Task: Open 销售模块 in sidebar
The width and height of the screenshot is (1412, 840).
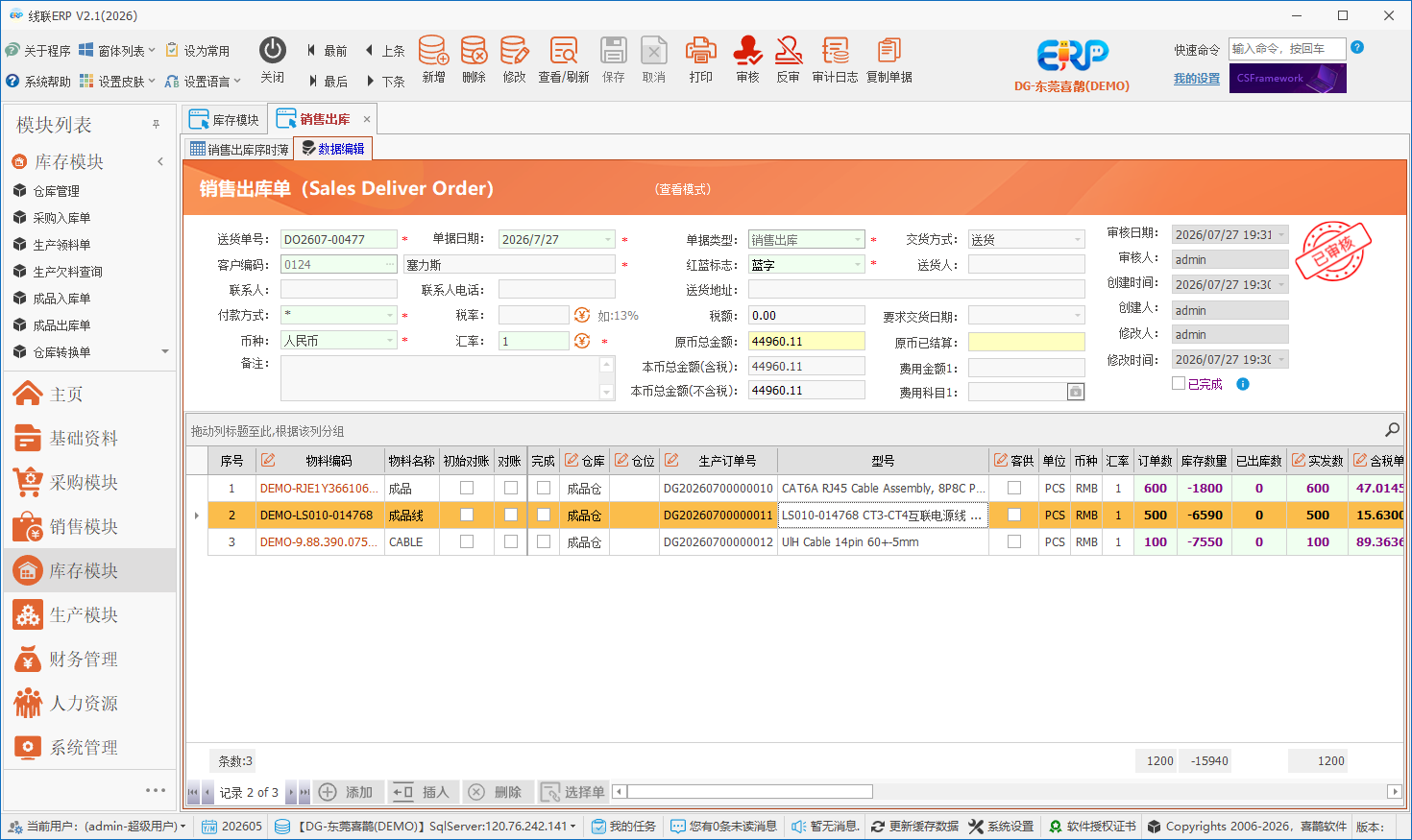Action: click(90, 526)
